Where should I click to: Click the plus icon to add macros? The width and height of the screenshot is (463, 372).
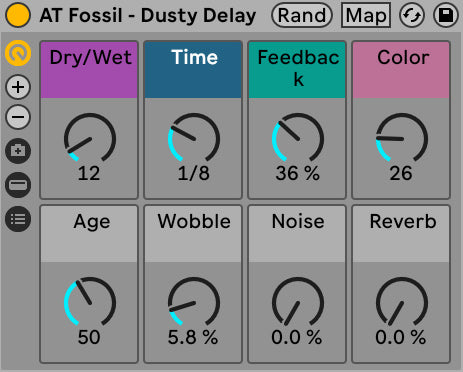click(x=18, y=87)
